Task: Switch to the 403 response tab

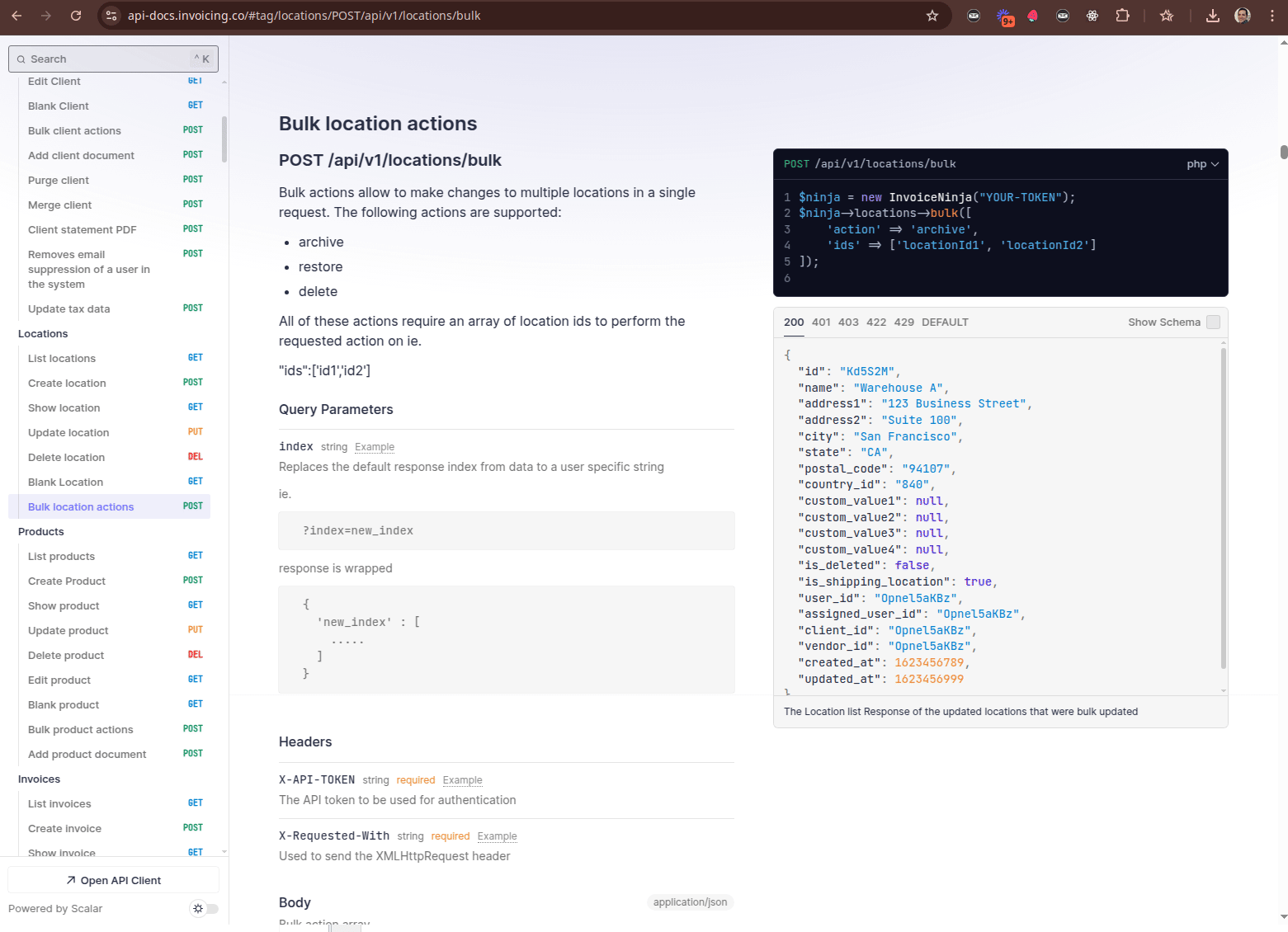Action: click(x=848, y=322)
